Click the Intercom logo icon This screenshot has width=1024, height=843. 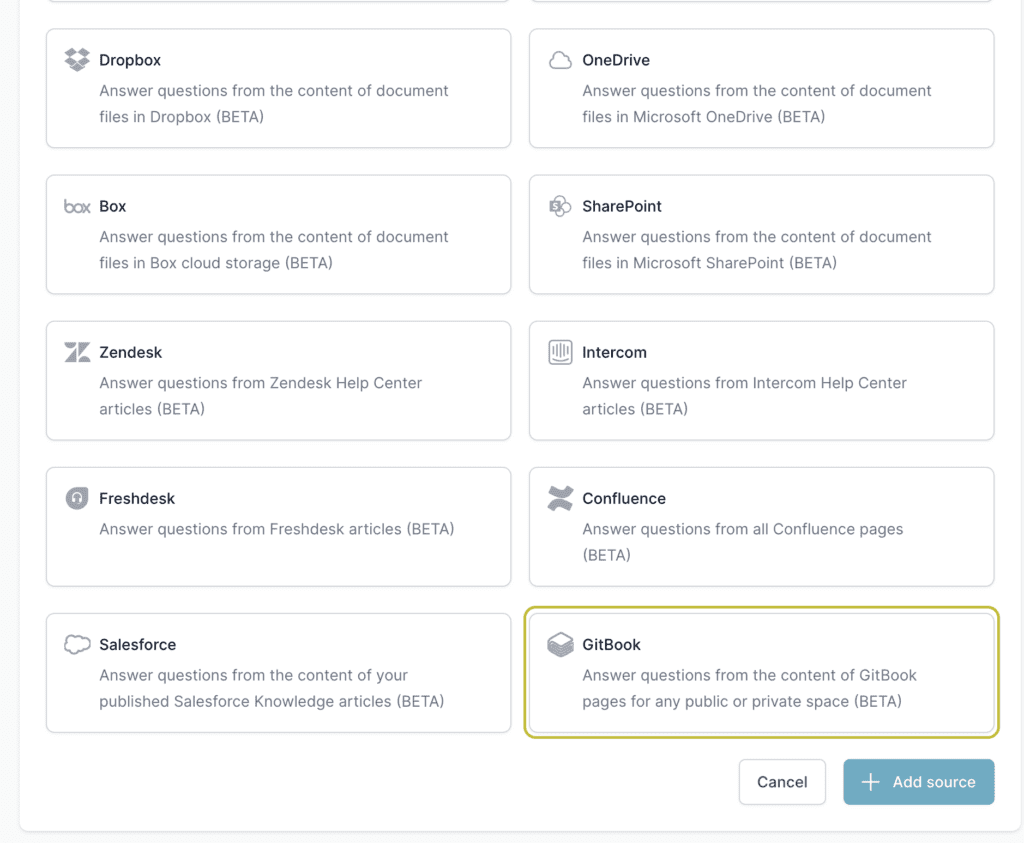(x=560, y=352)
